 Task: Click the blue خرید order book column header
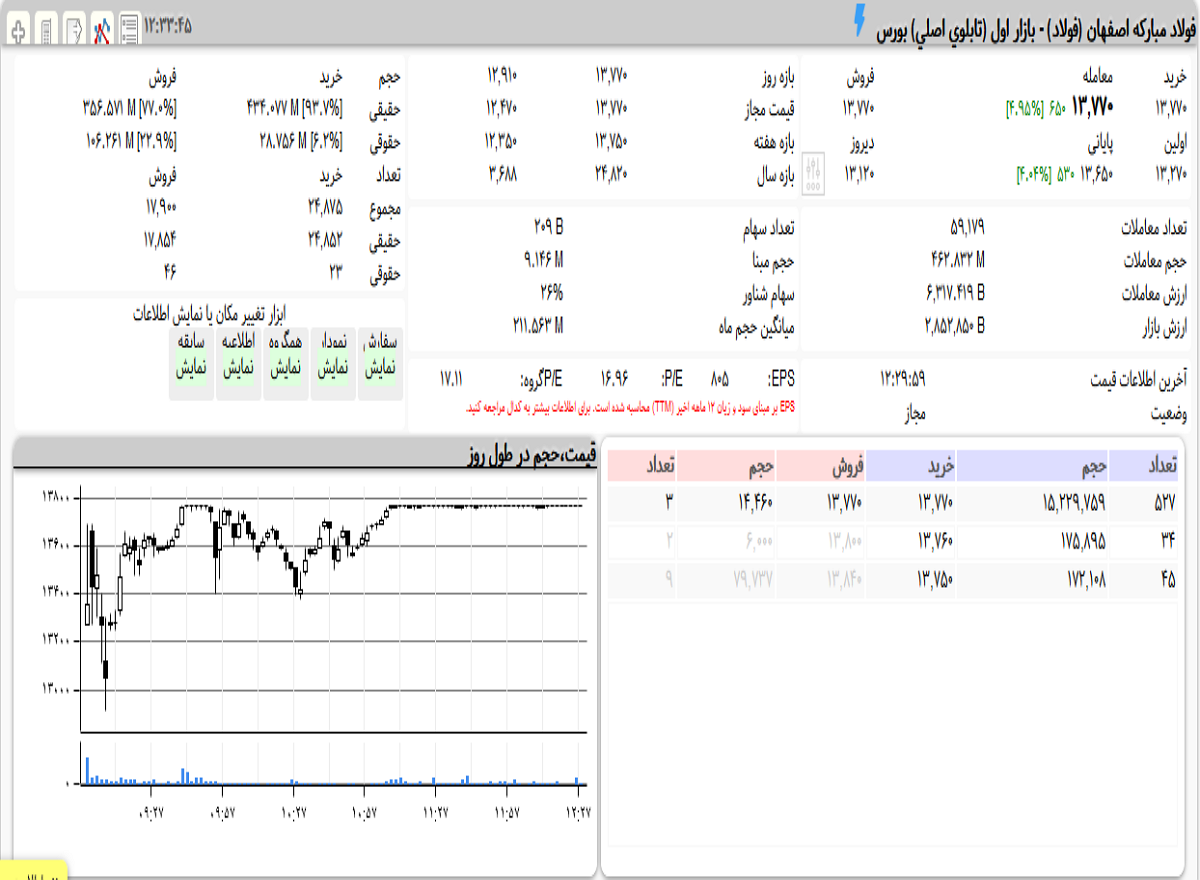pos(911,466)
